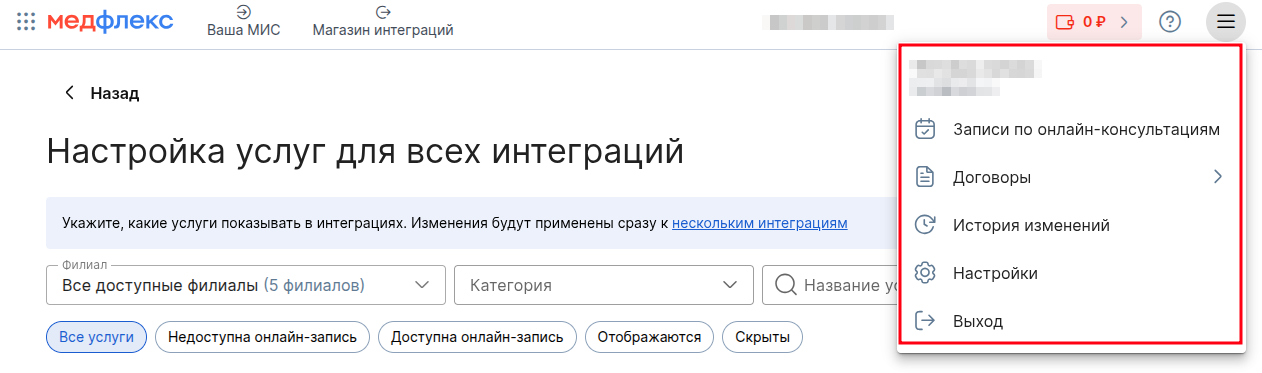This screenshot has width=1262, height=373.
Task: Toggle the Скрыты filter chip
Action: coord(762,337)
